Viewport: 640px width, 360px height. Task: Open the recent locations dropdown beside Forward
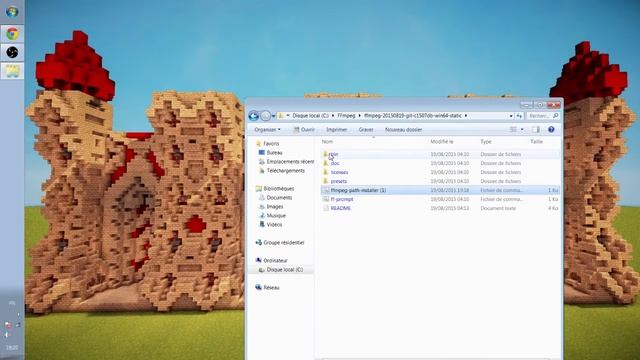[x=273, y=116]
